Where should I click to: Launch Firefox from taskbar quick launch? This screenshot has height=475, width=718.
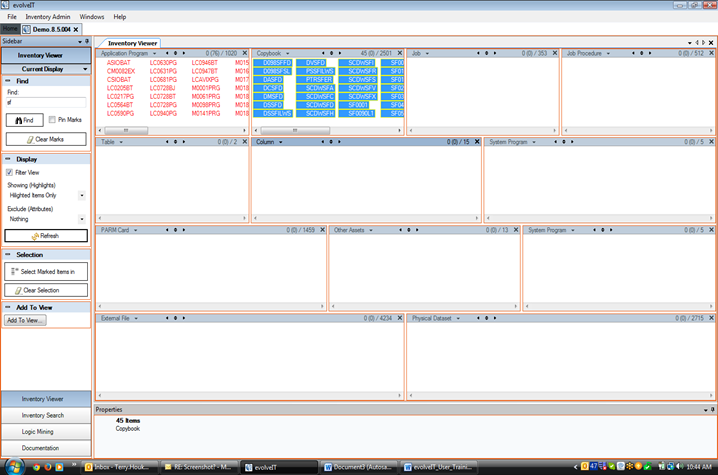pyautogui.click(x=48, y=467)
